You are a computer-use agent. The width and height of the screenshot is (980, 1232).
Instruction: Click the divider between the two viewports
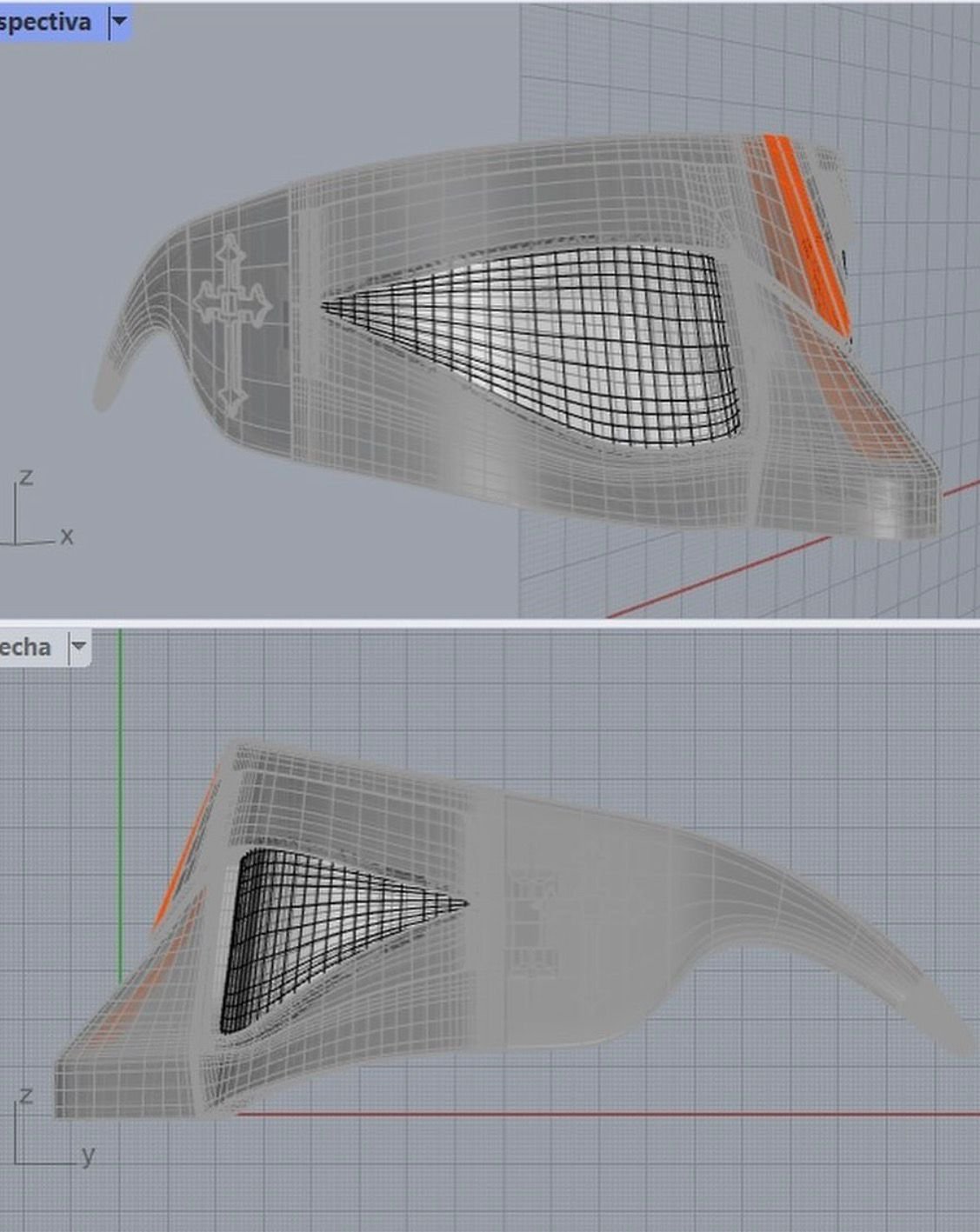pyautogui.click(x=490, y=623)
